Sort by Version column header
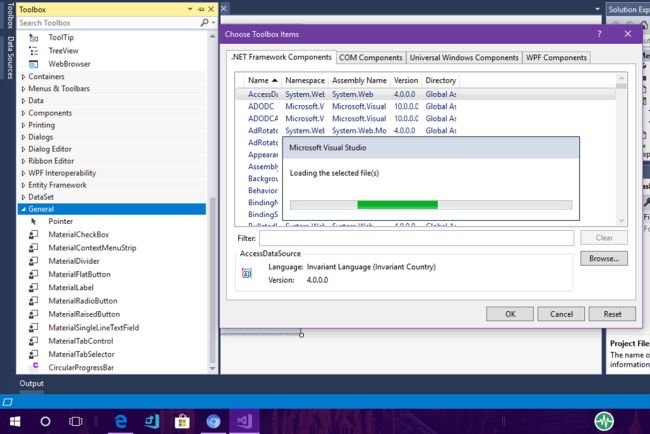This screenshot has width=650, height=434. (406, 80)
